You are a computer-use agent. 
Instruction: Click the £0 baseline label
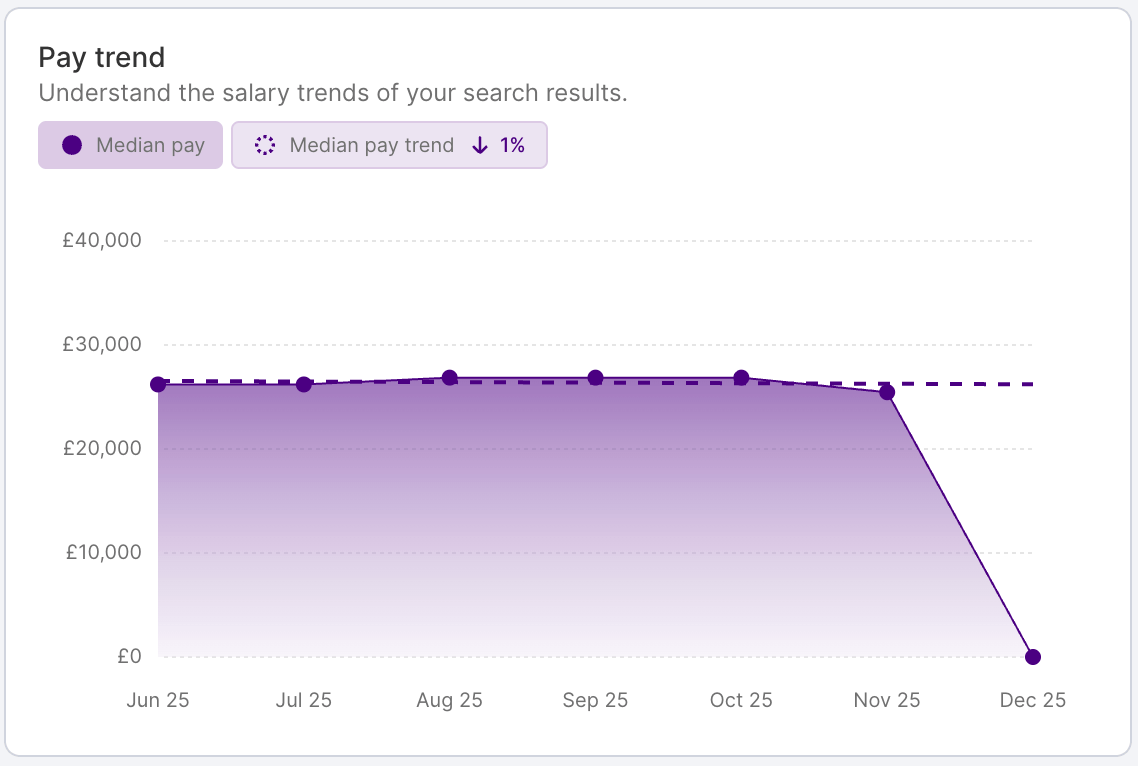(132, 656)
